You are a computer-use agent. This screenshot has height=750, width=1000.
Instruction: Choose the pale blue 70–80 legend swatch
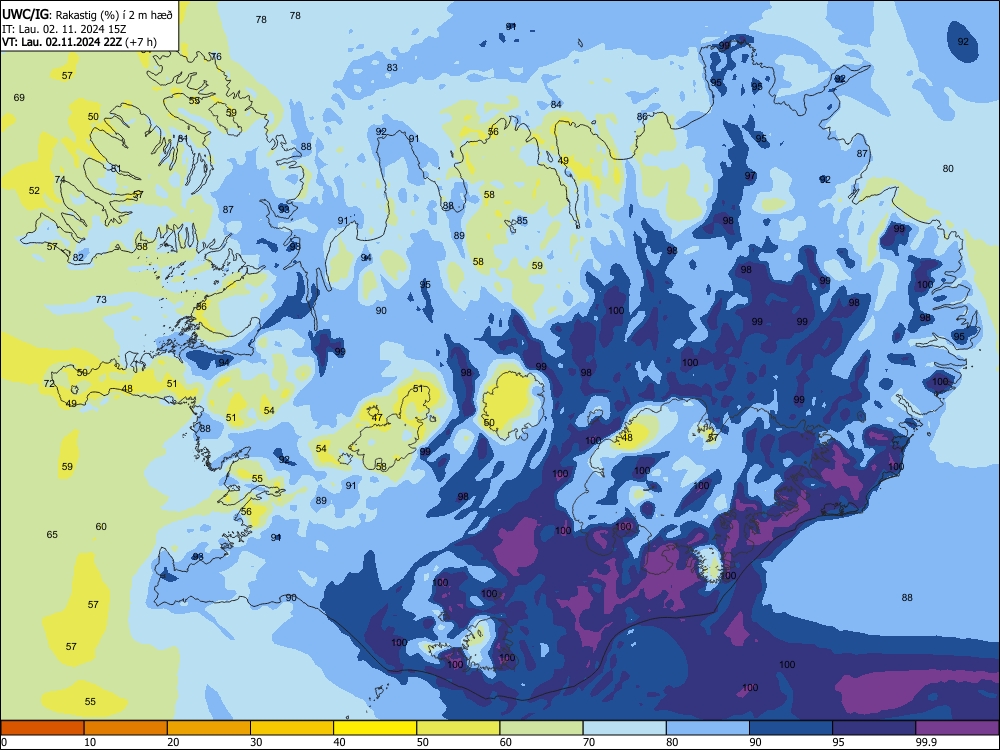pos(624,728)
